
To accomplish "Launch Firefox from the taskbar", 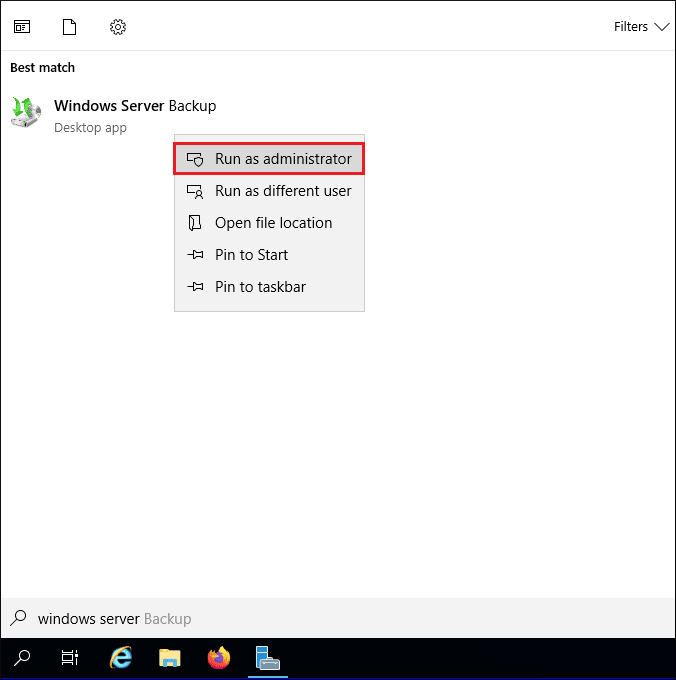I will point(219,658).
